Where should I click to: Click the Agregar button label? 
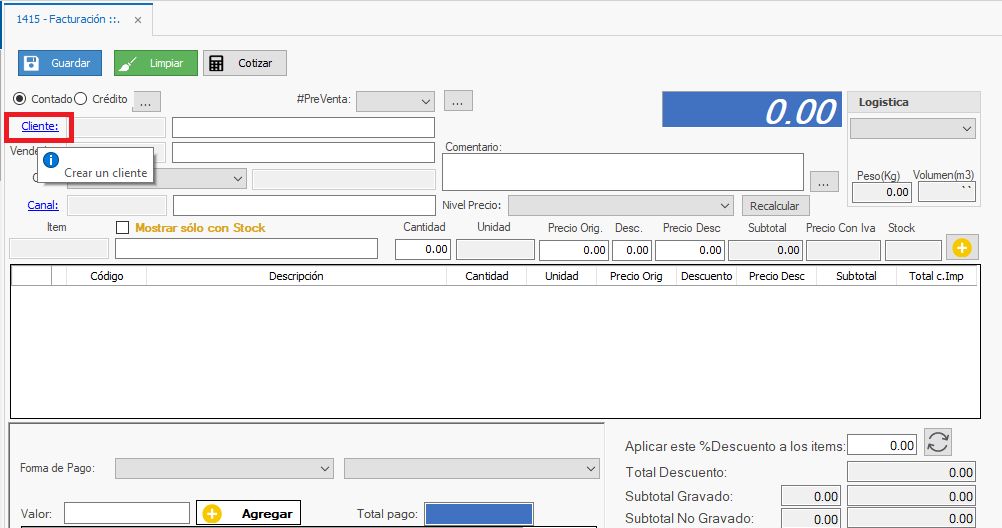point(267,513)
